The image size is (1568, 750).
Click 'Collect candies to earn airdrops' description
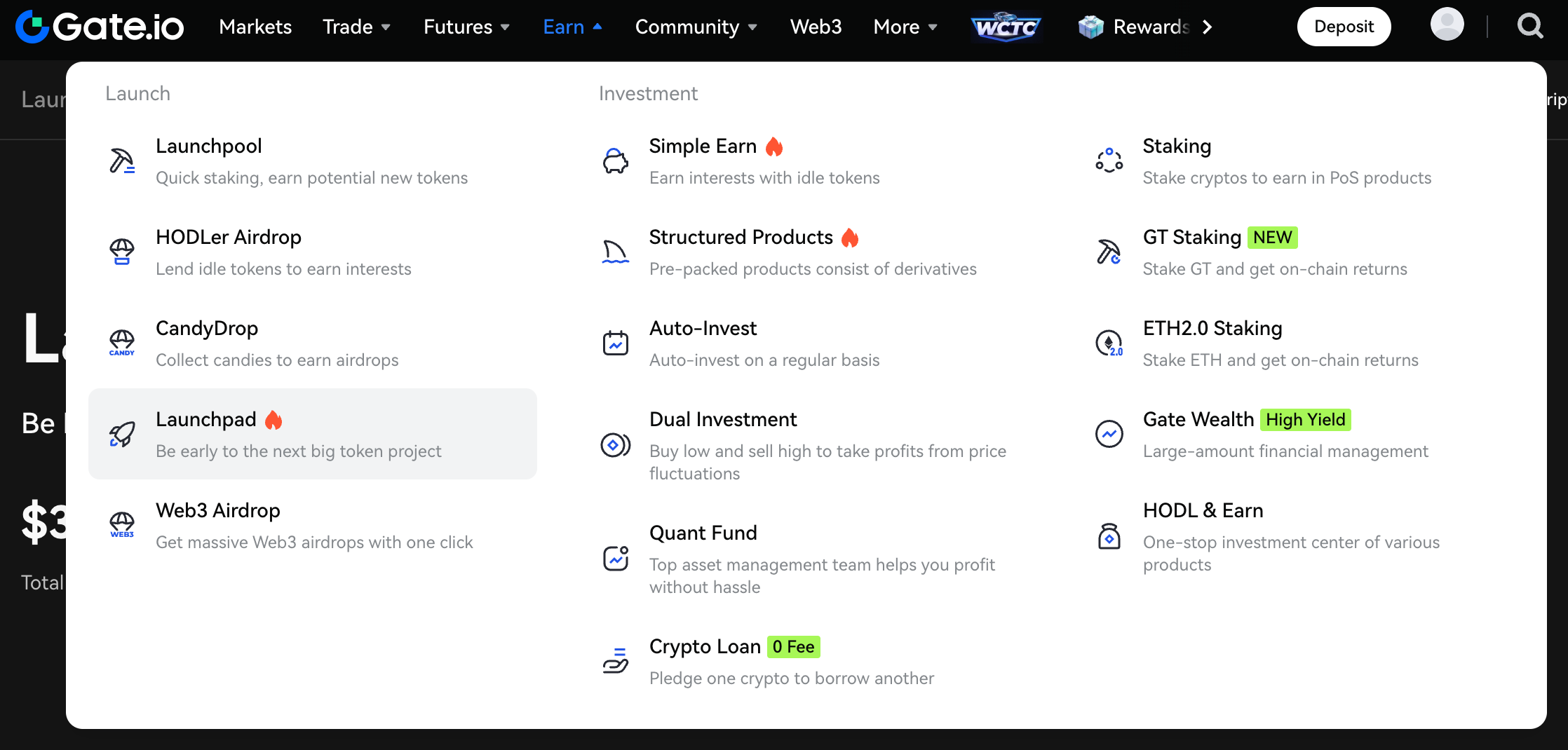tap(277, 360)
